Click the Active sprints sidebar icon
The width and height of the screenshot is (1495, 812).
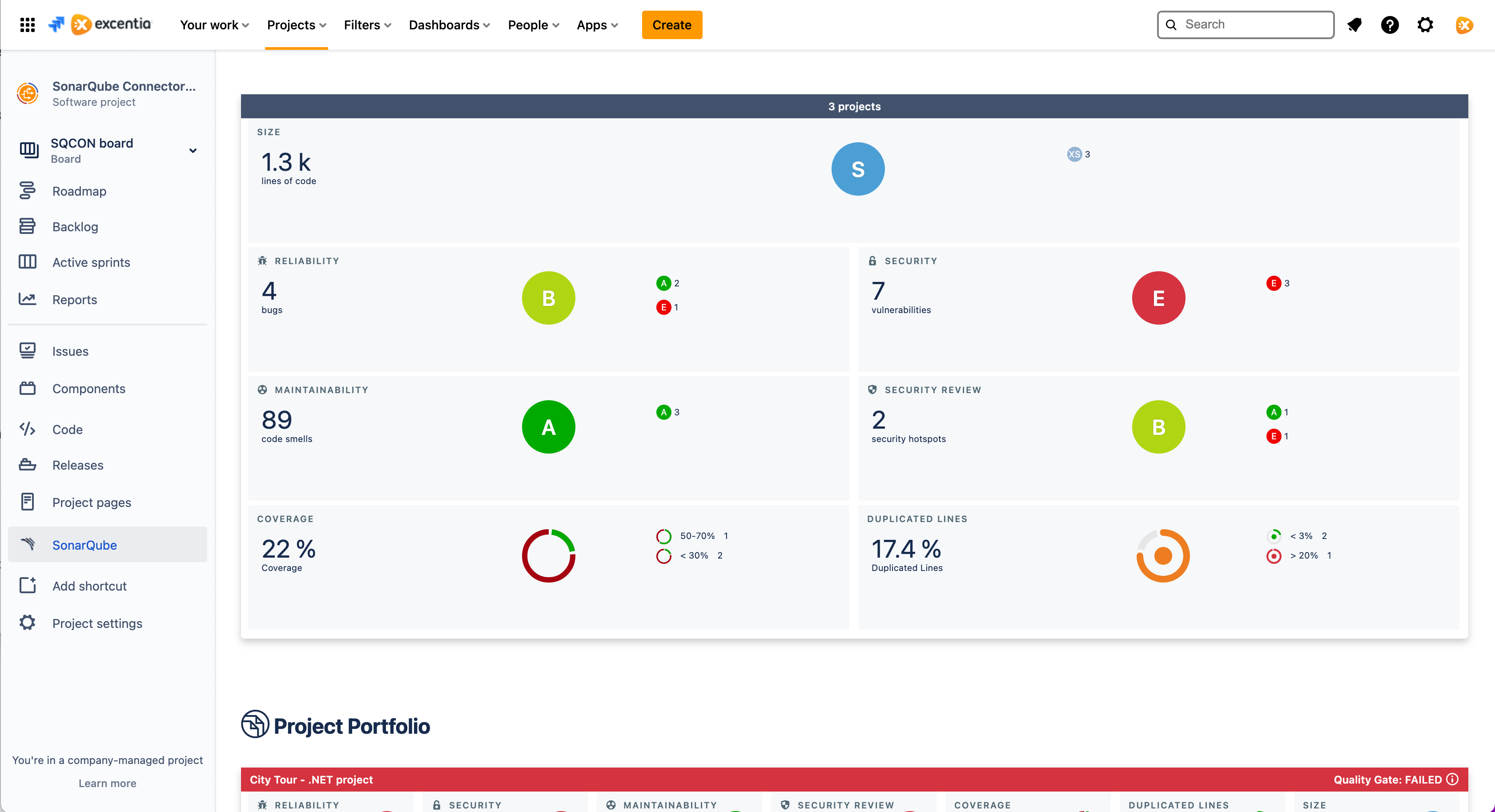click(x=27, y=262)
